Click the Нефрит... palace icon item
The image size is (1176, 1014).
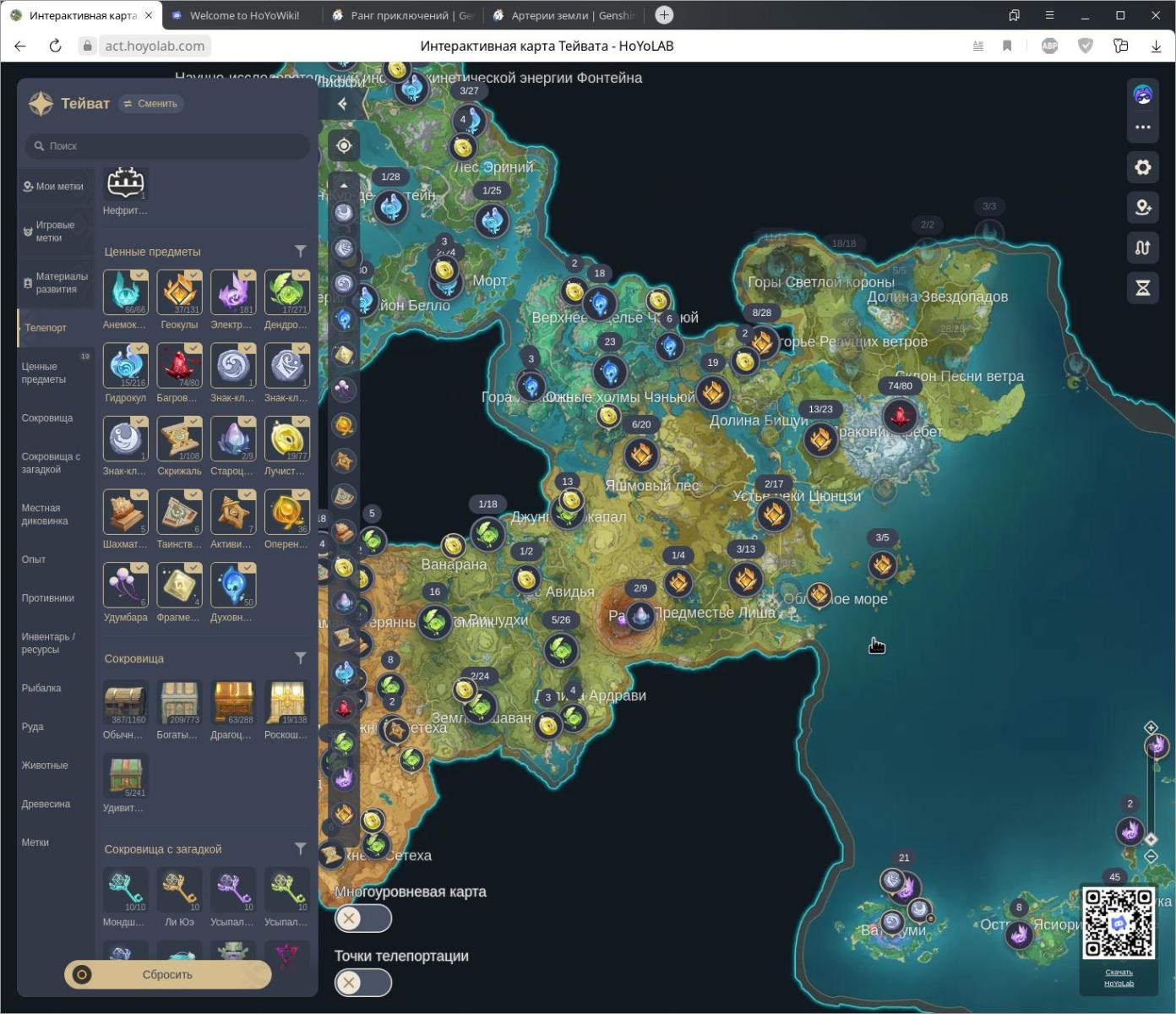(x=125, y=183)
